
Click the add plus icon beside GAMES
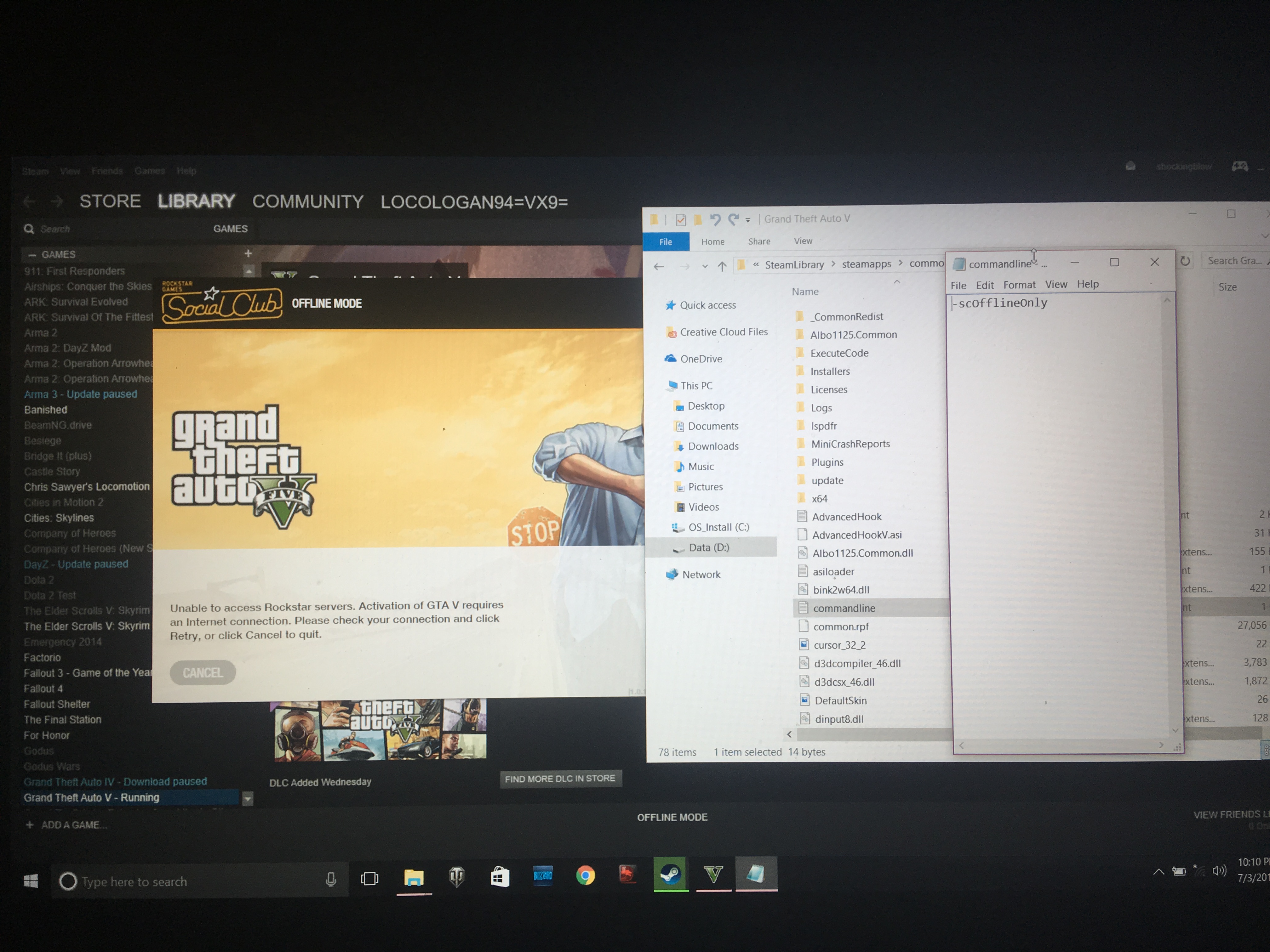coord(248,253)
